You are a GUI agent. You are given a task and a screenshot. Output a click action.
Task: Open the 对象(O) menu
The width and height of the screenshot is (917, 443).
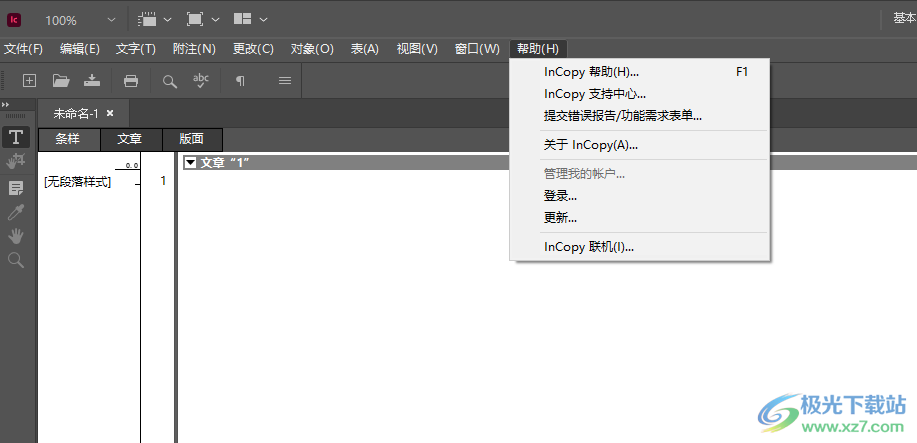[x=312, y=49]
